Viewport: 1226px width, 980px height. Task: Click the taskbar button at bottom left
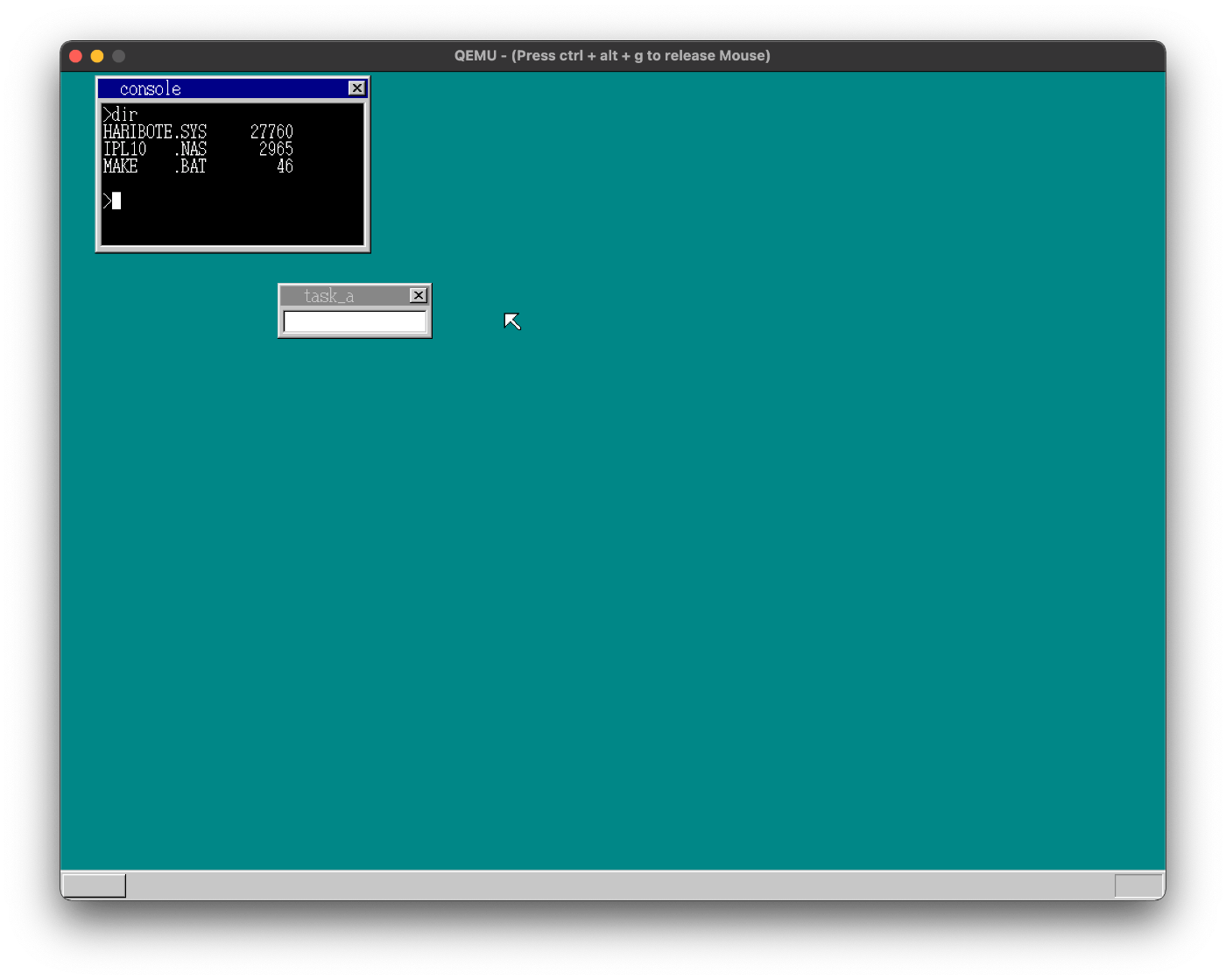pos(94,885)
